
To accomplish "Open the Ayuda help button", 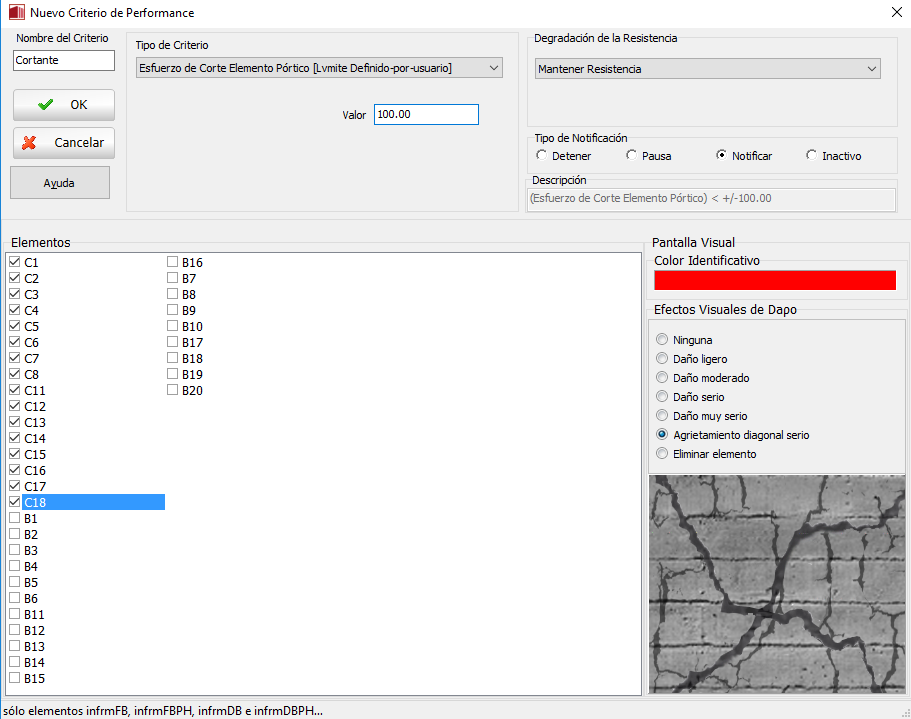I will [60, 183].
